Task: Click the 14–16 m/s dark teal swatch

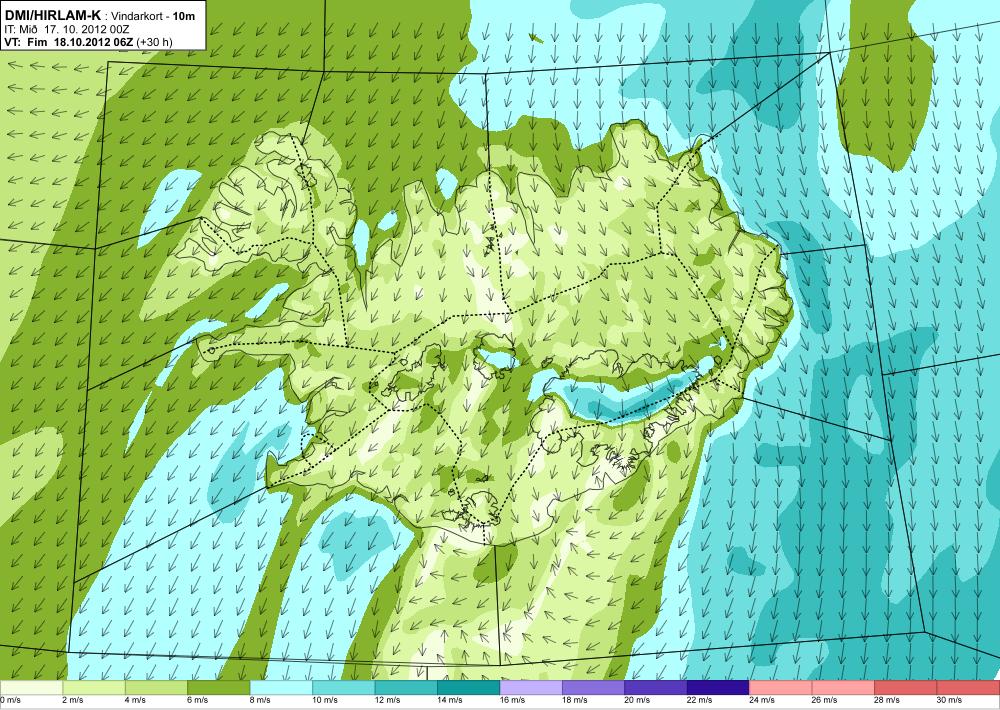Action: pos(469,688)
